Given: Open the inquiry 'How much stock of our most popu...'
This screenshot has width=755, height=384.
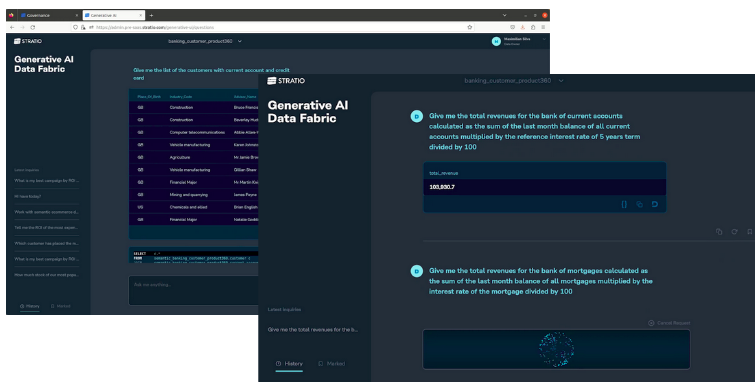Looking at the screenshot, I should 46,275.
